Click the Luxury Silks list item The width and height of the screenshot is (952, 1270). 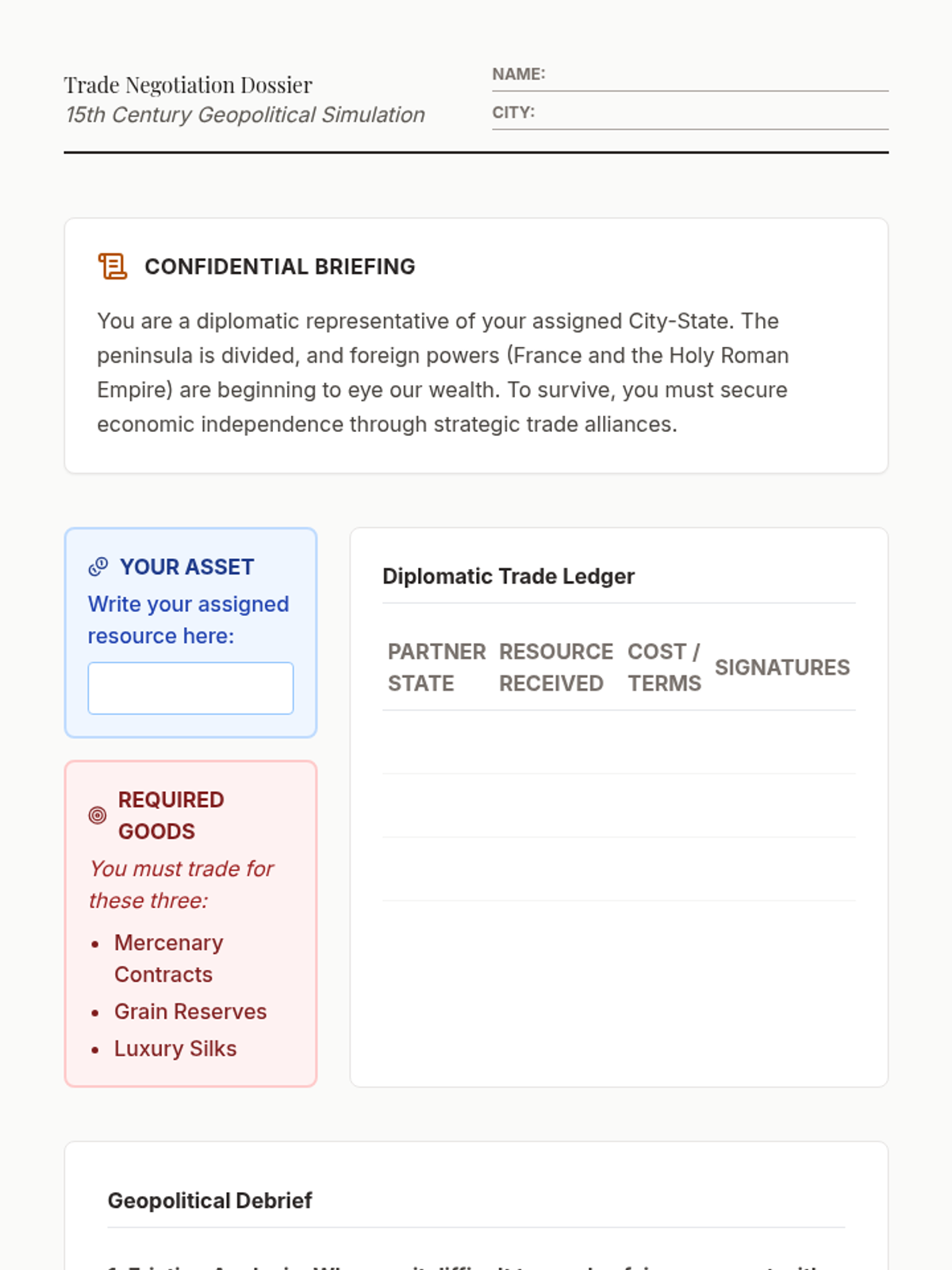175,1049
